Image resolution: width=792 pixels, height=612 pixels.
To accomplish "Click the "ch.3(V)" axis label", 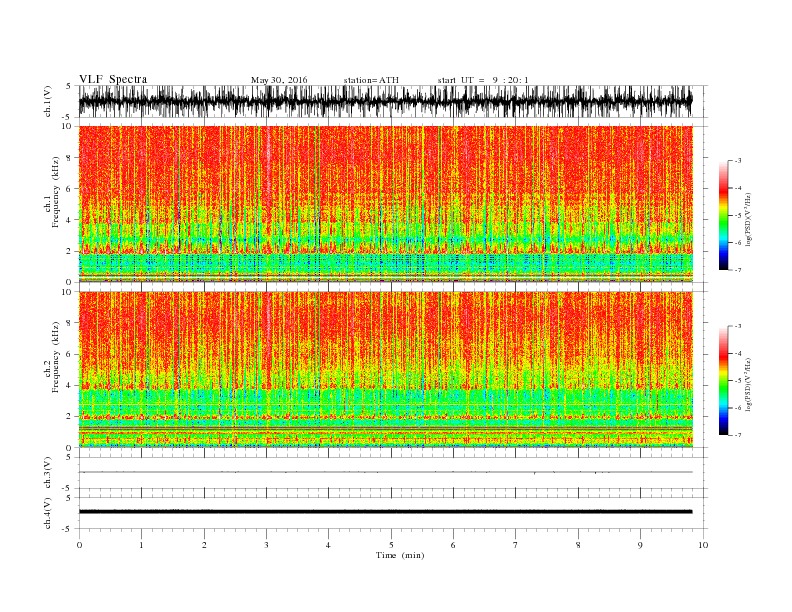I will pyautogui.click(x=48, y=473).
